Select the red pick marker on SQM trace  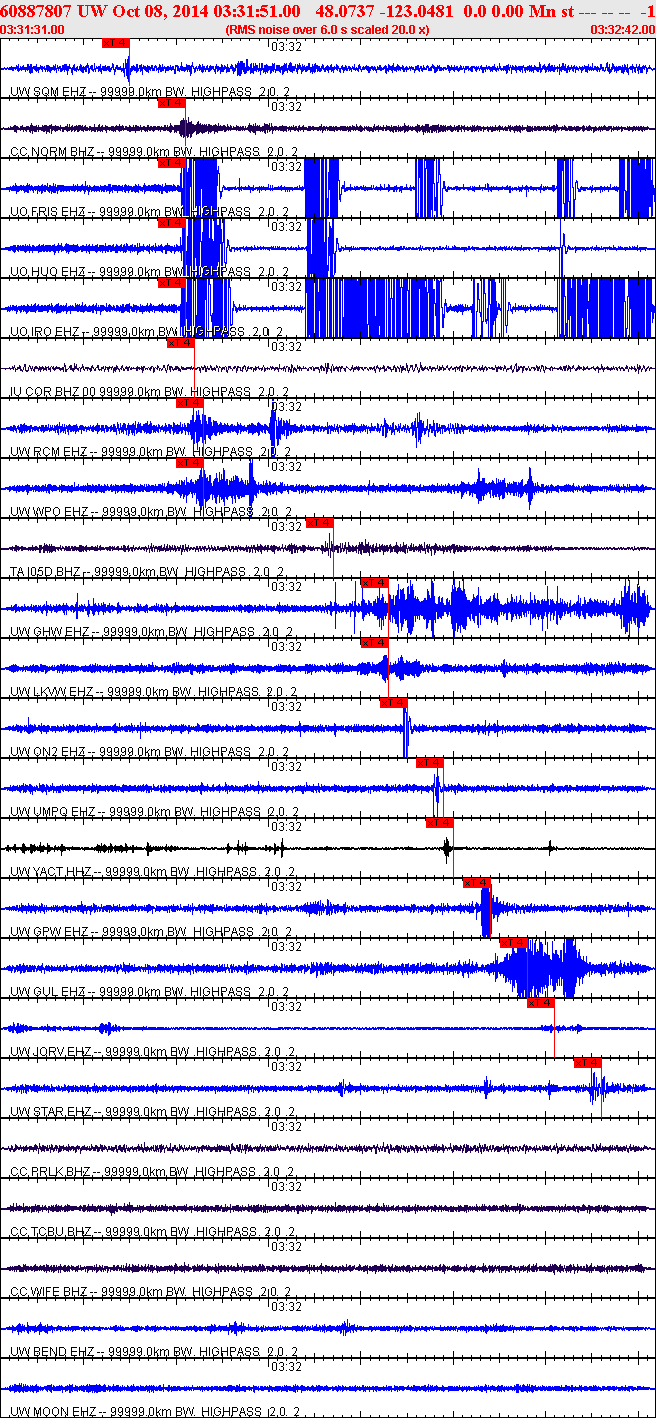point(116,42)
